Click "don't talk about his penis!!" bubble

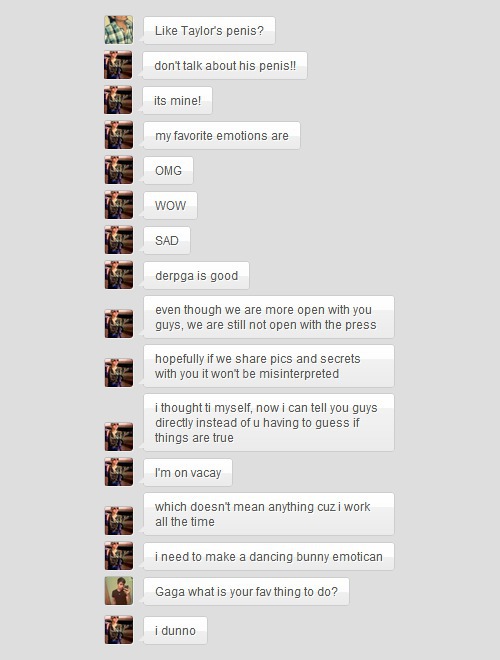coord(225,66)
